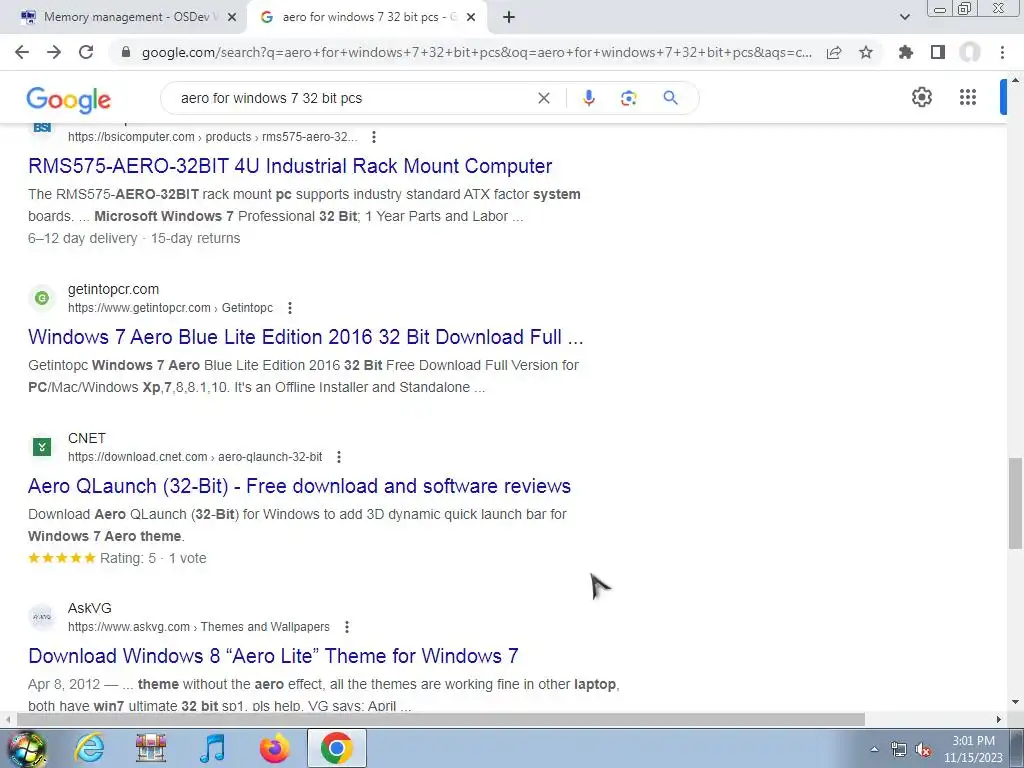1024x768 pixels.
Task: Click getintopcr.com URL breadcrumb
Action: [170, 308]
